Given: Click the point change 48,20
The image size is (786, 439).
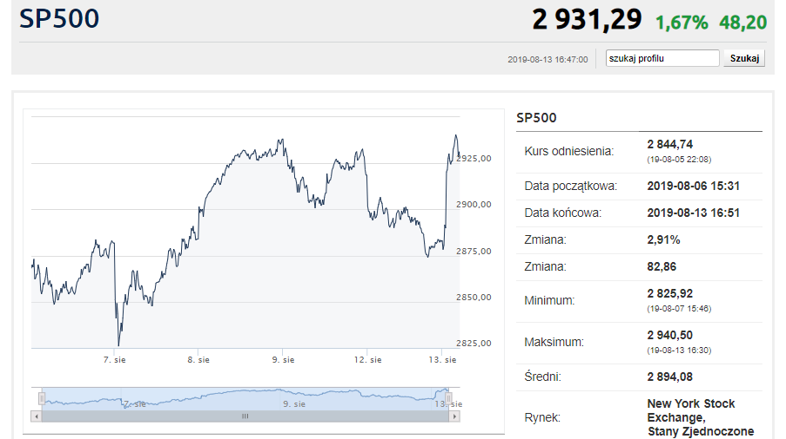Looking at the screenshot, I should 743,23.
